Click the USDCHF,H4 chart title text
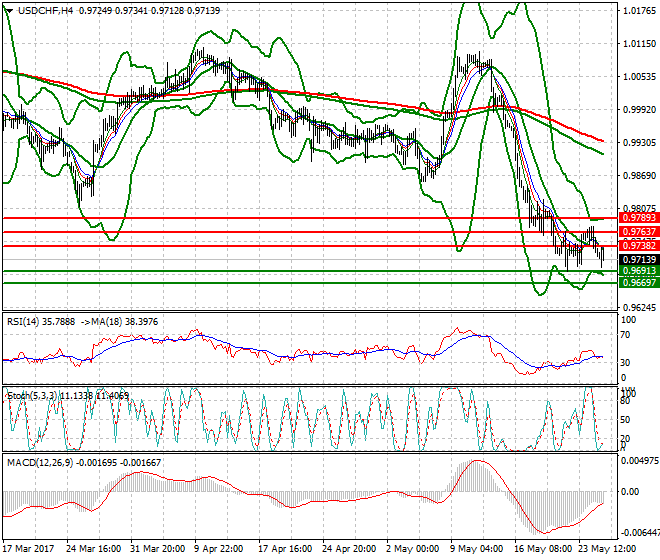 [x=43, y=10]
